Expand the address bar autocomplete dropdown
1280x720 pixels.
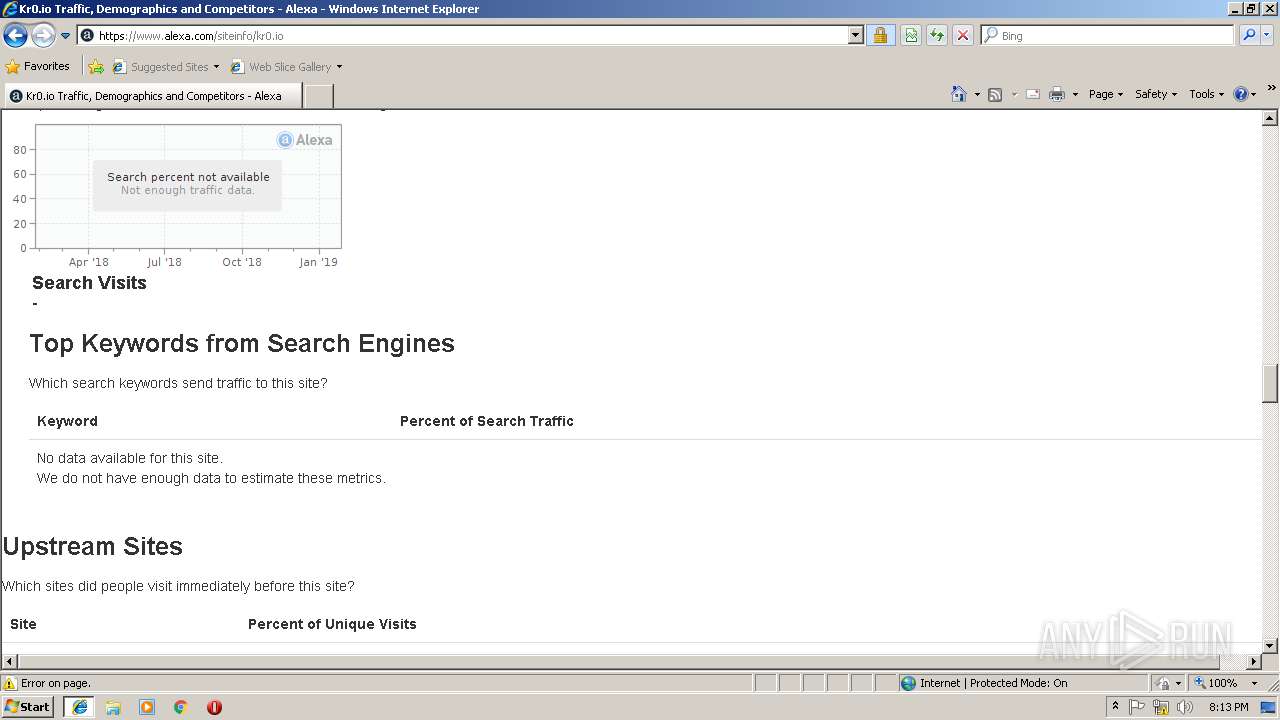click(x=855, y=36)
